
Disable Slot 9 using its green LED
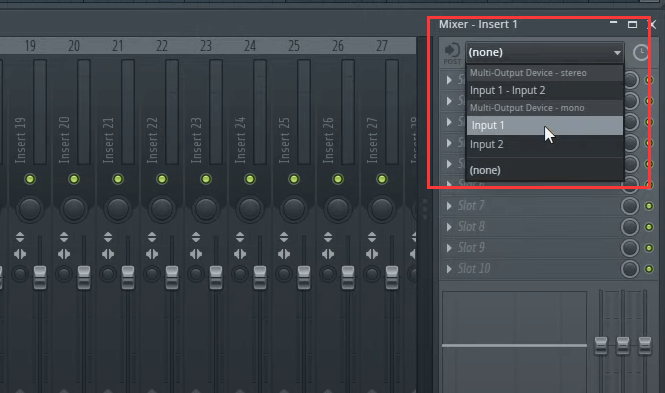pyautogui.click(x=649, y=248)
